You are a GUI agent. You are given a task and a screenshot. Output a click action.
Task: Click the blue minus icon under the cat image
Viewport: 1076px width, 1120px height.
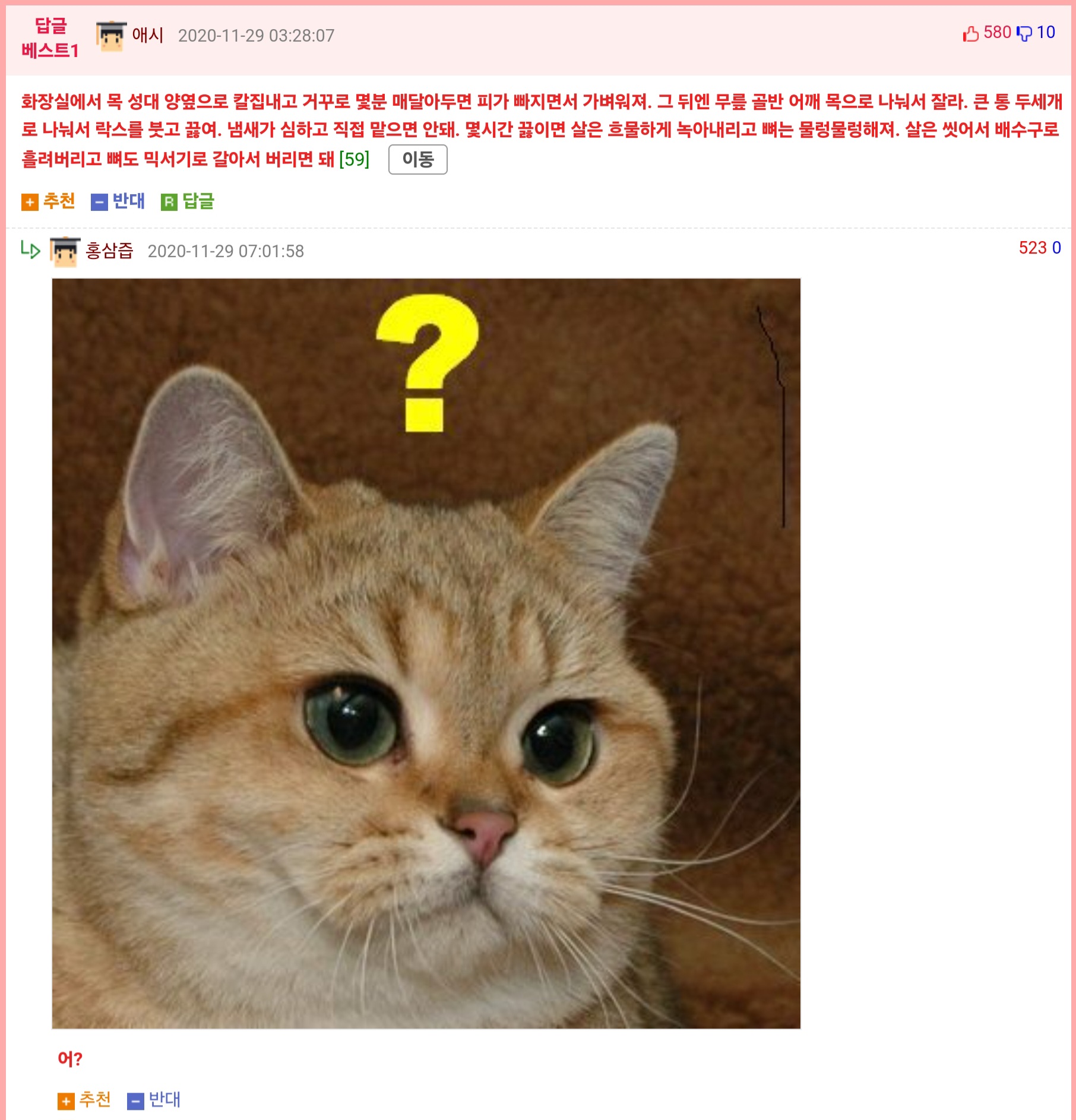135,1102
